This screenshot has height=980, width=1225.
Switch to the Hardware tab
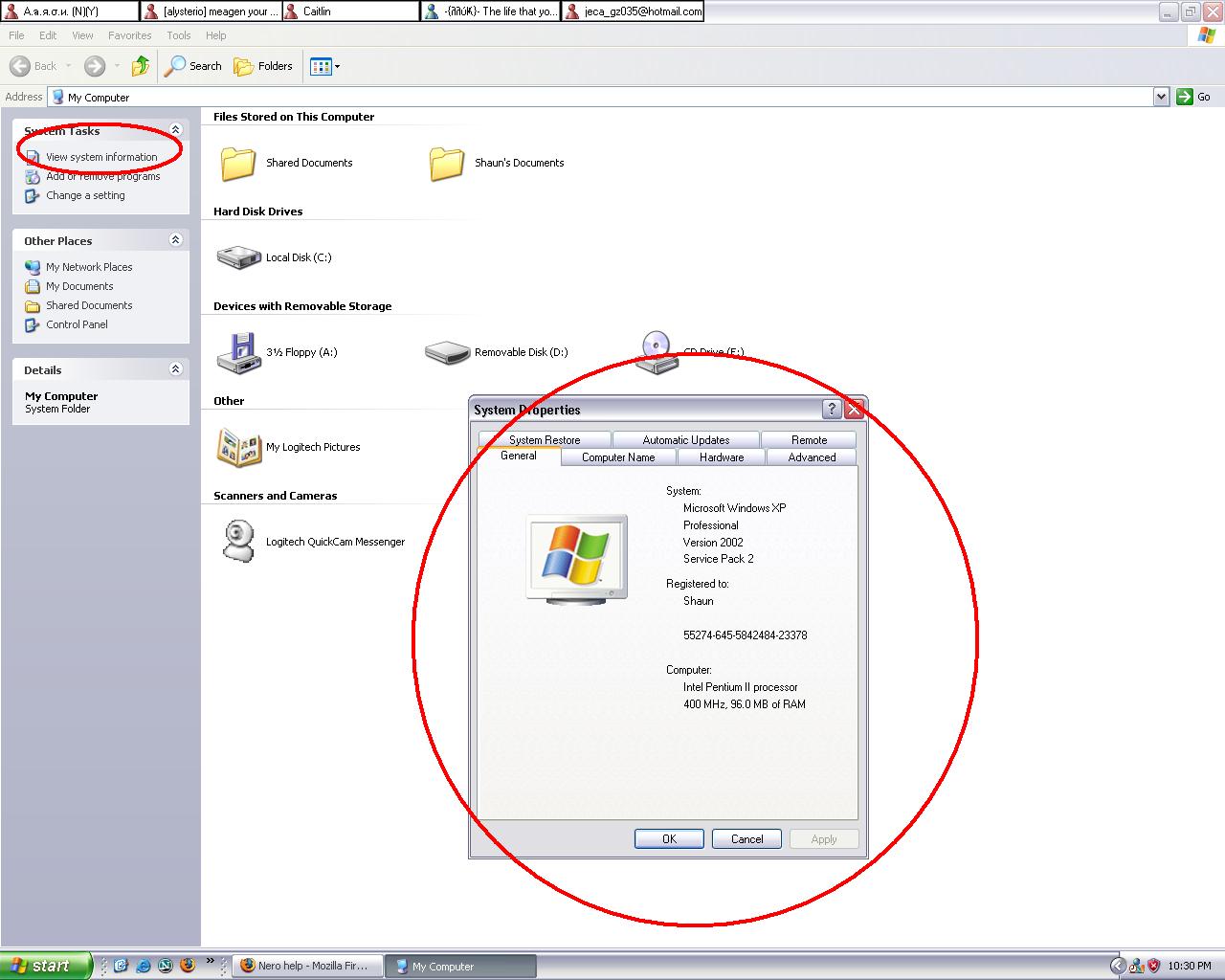click(x=722, y=457)
